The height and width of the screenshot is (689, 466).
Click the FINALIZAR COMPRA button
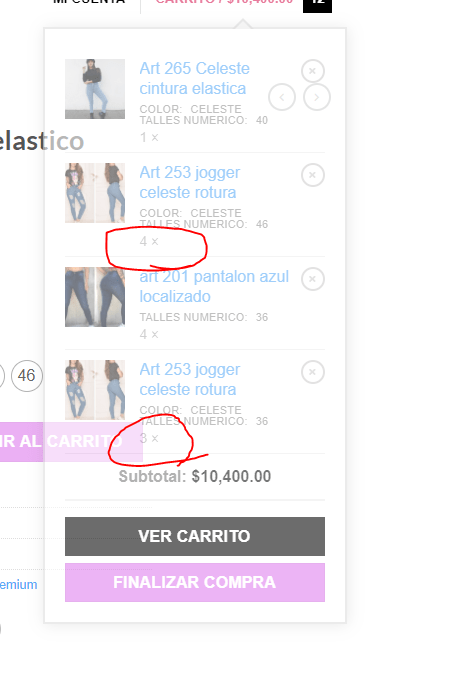pos(195,582)
